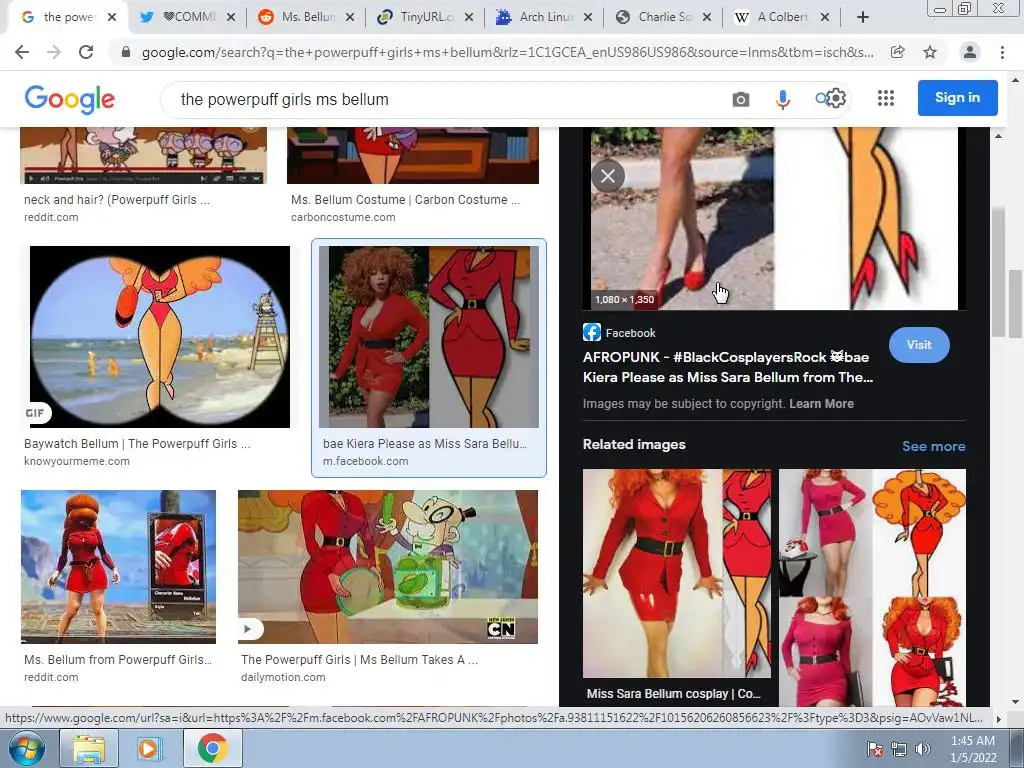Click the large preview image in side panel
Screen dimensions: 1024x768
[x=775, y=218]
